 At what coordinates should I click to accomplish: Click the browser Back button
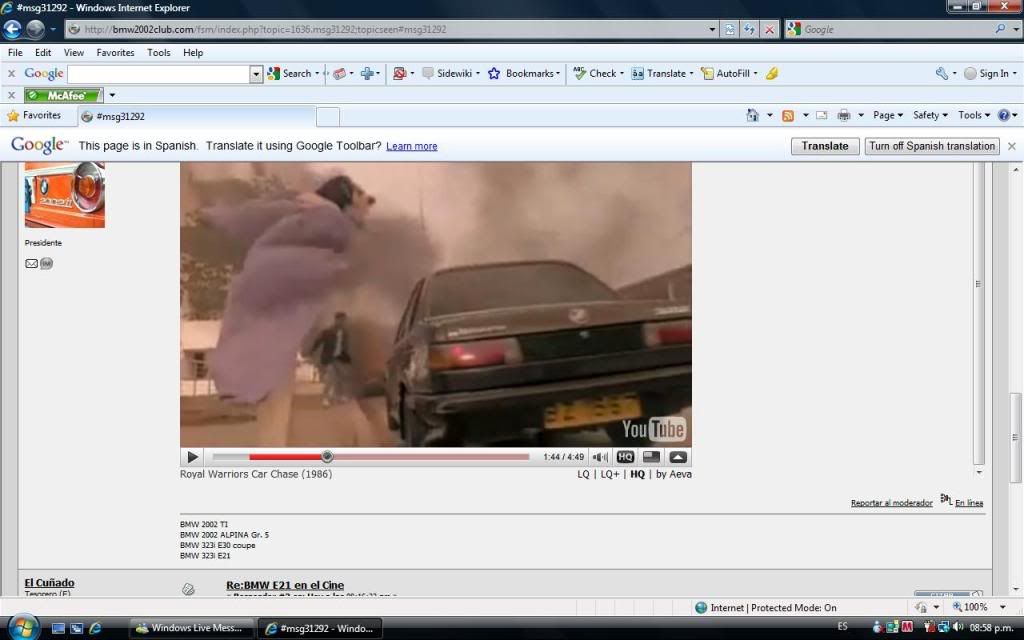pos(12,29)
